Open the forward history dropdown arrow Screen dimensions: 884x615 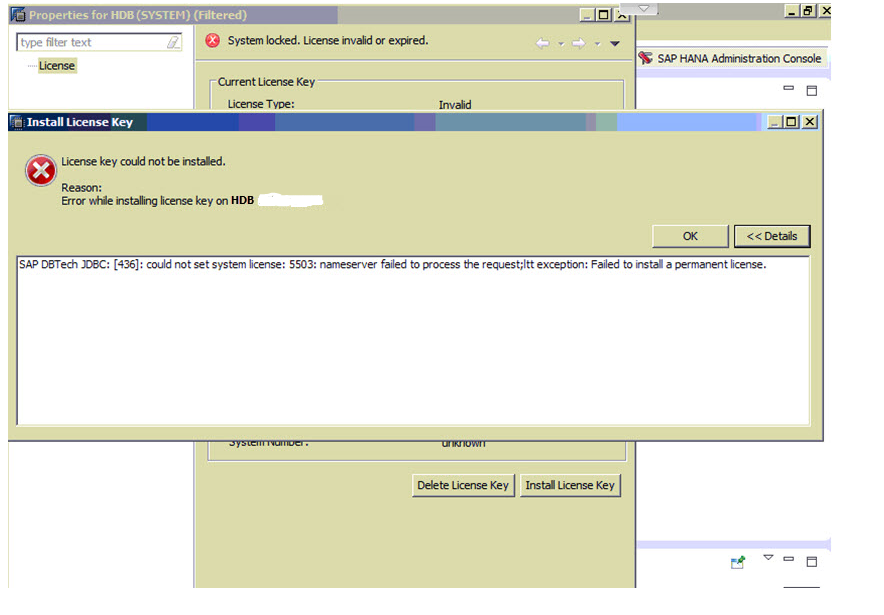point(597,43)
